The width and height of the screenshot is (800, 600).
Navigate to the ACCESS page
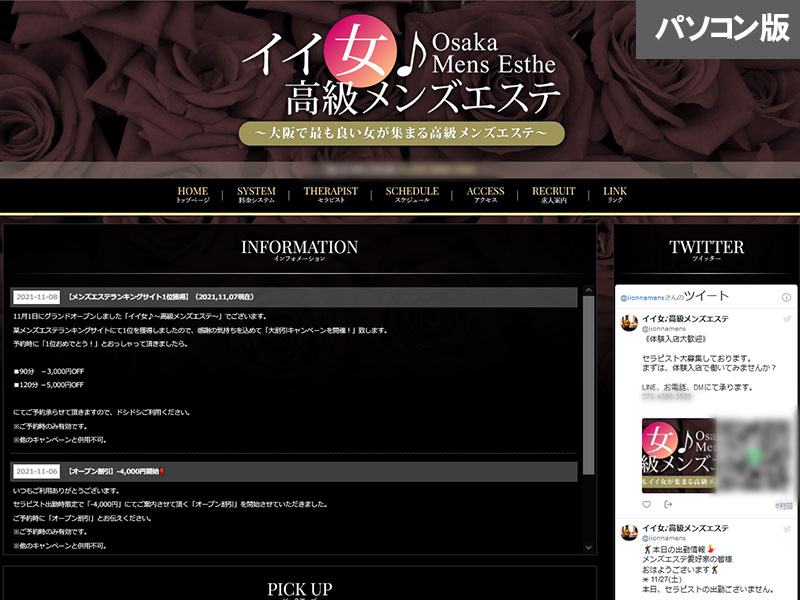tap(485, 195)
